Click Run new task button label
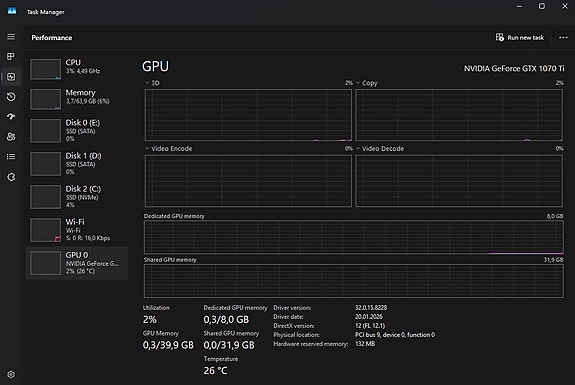Screen dimensions: 575x385 pyautogui.click(x=525, y=38)
